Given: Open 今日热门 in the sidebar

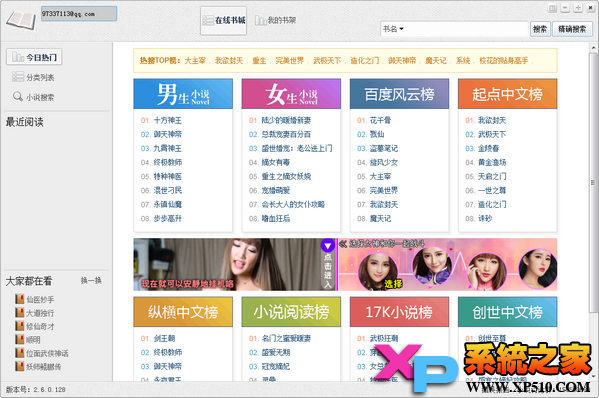Looking at the screenshot, I should (34, 57).
